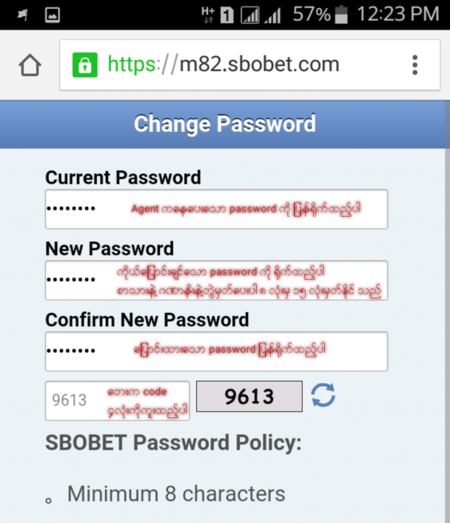Click the captcha code input box

[x=117, y=401]
